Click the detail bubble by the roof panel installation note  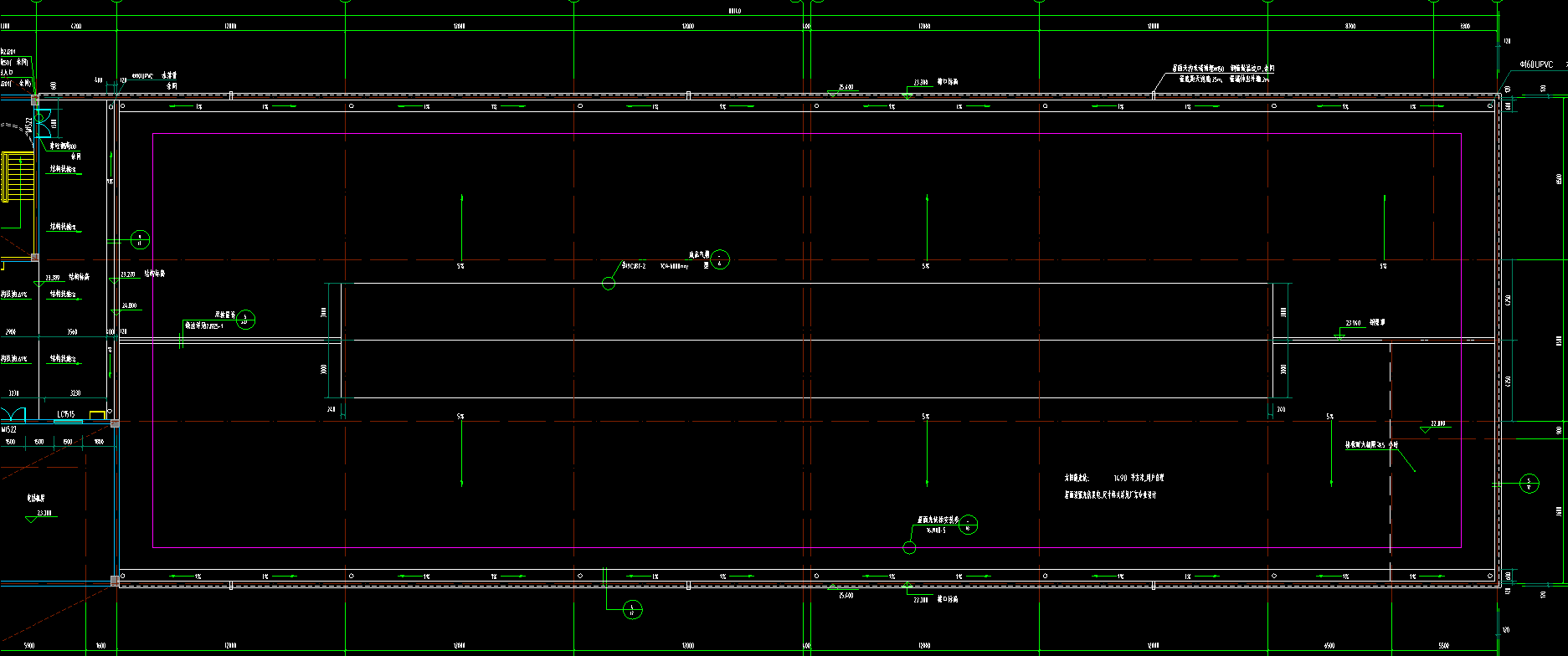[968, 525]
